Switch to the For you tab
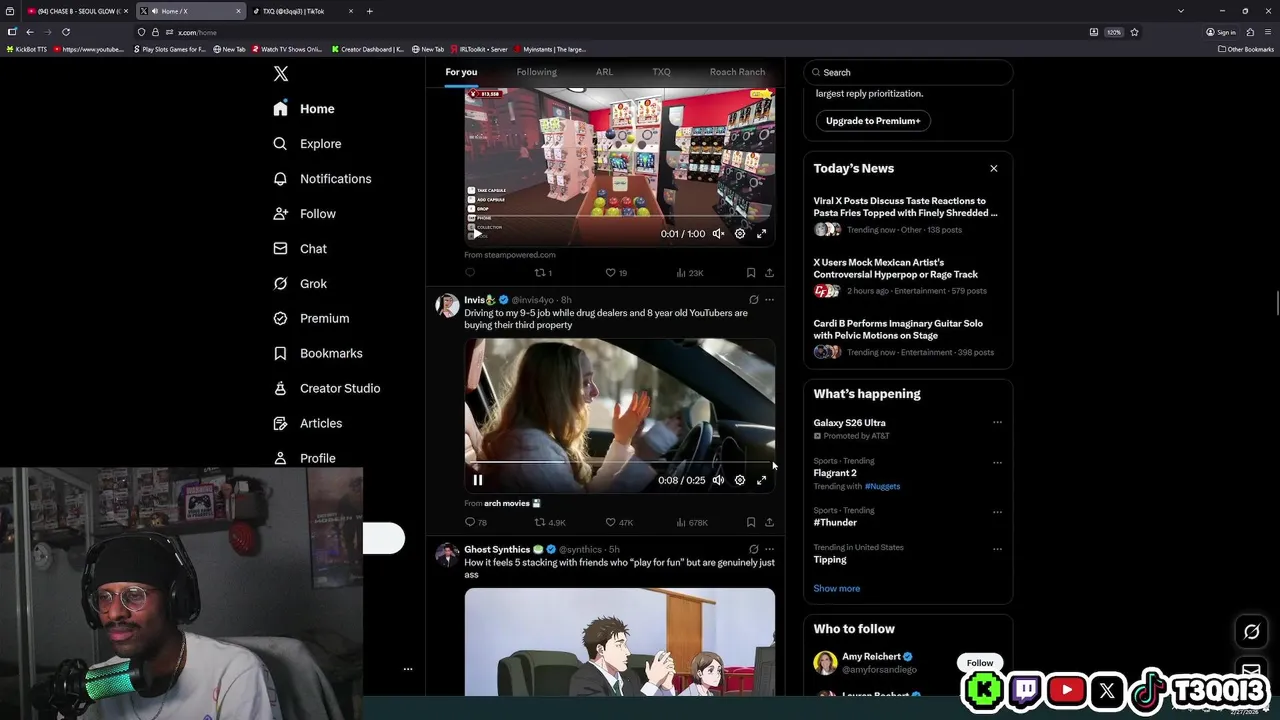Screen dimensions: 1280x720 461,72
